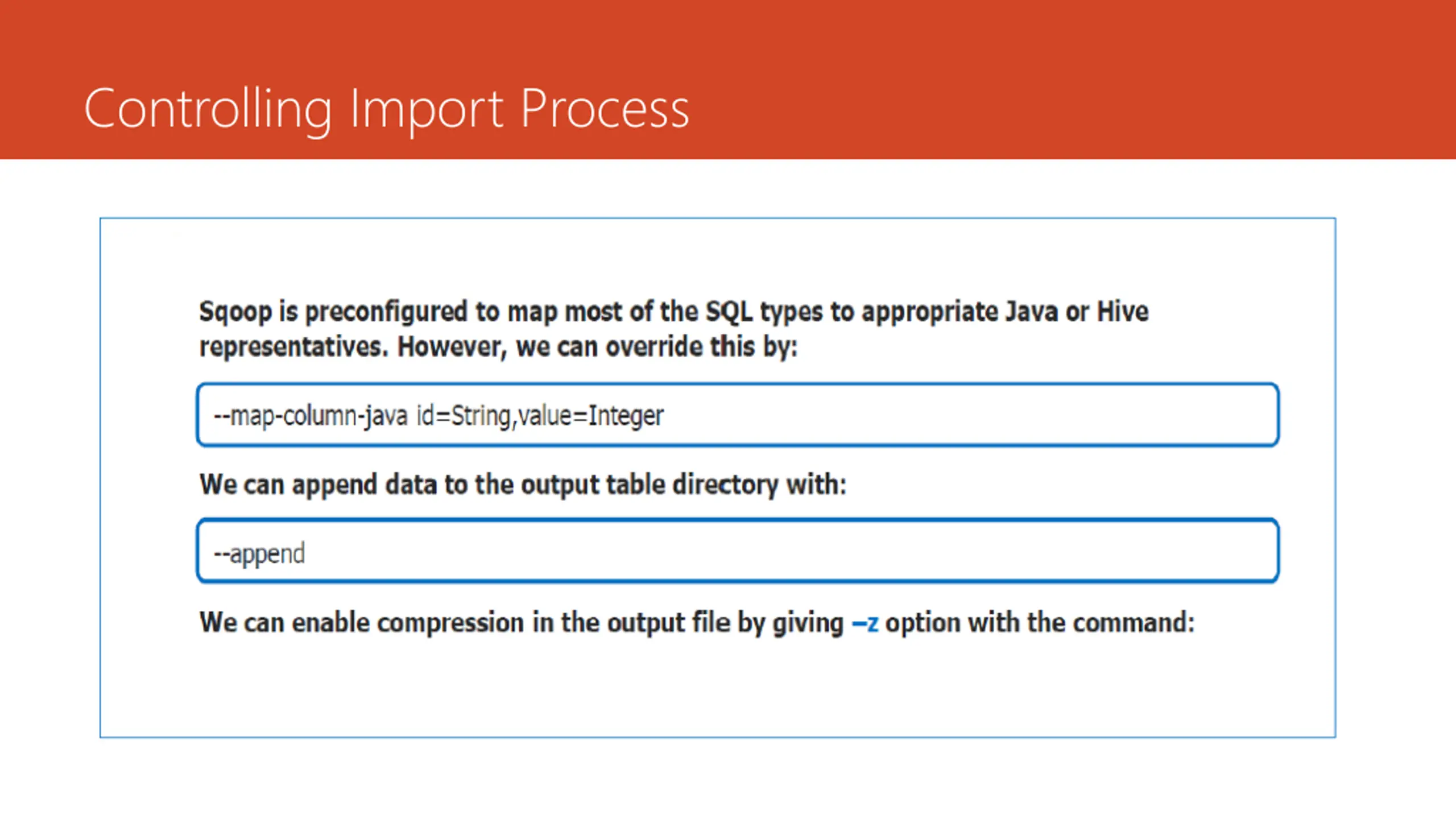
Task: Click the word Import in the header
Action: (x=427, y=111)
